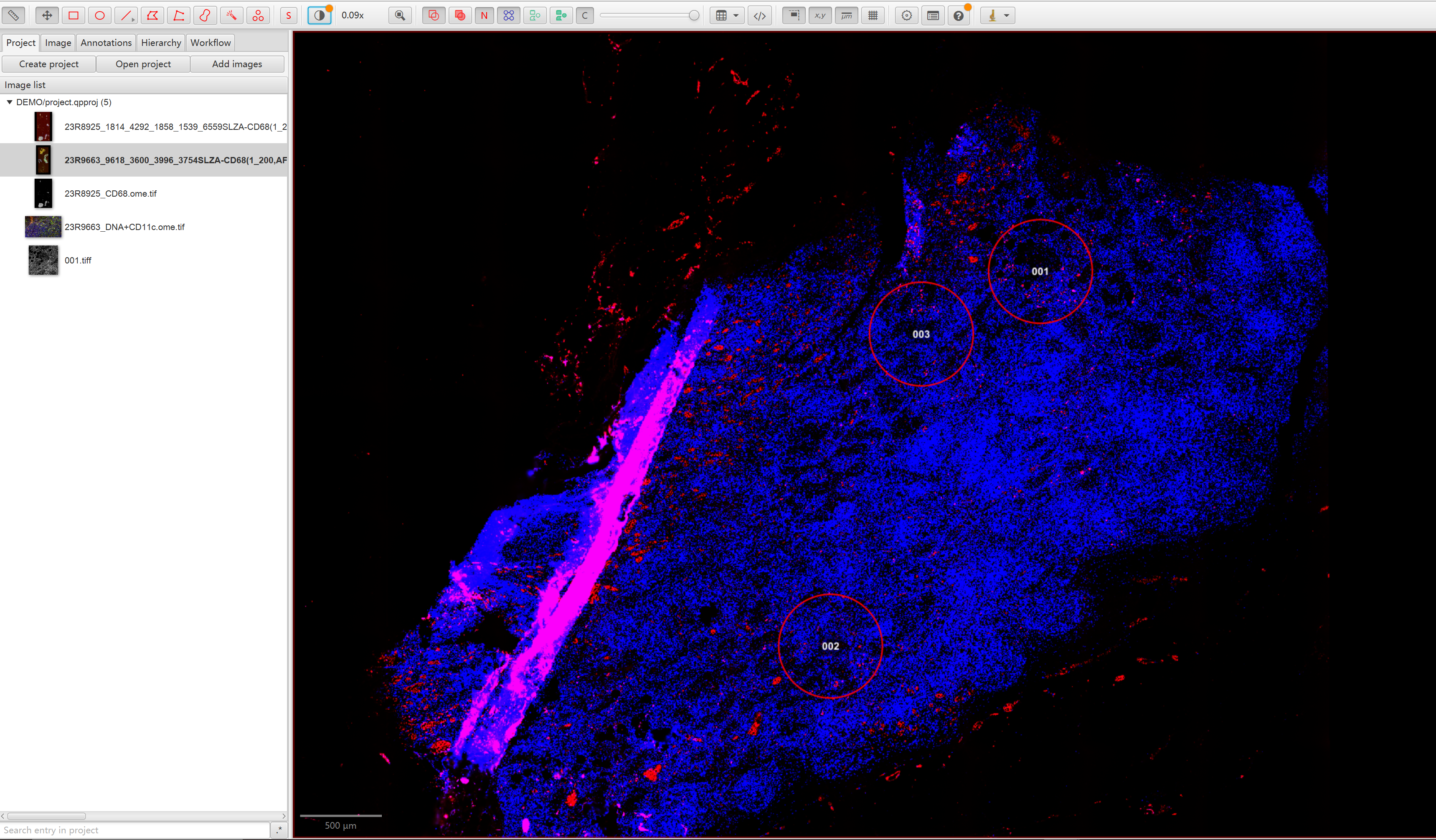
Task: Toggle showing annotation names (N)
Action: point(484,15)
